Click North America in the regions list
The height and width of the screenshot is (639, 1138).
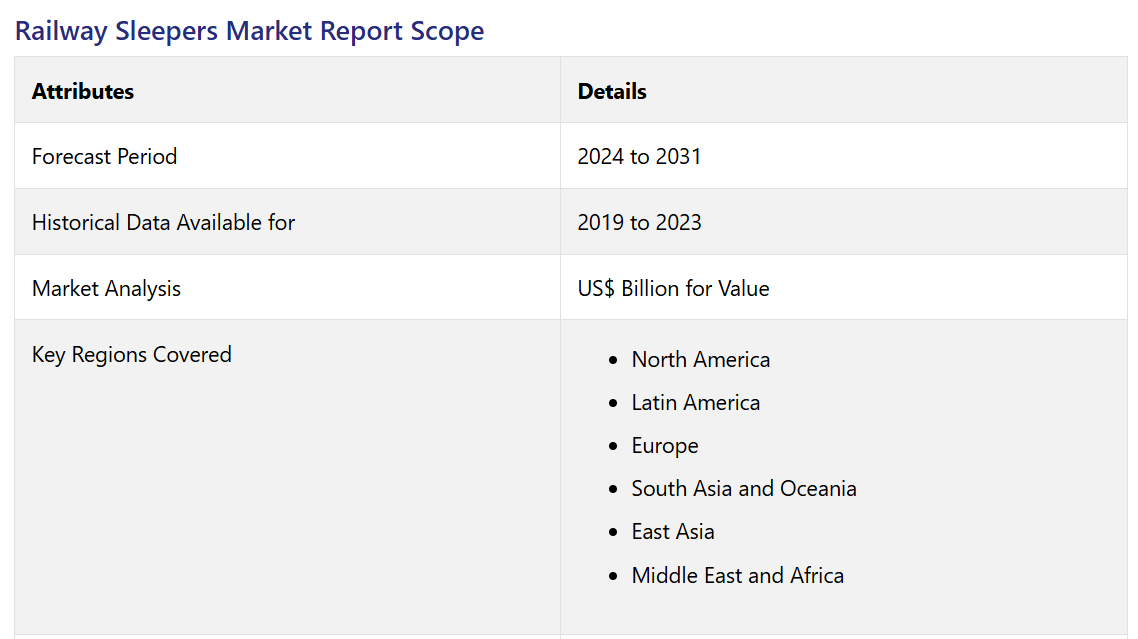(700, 359)
